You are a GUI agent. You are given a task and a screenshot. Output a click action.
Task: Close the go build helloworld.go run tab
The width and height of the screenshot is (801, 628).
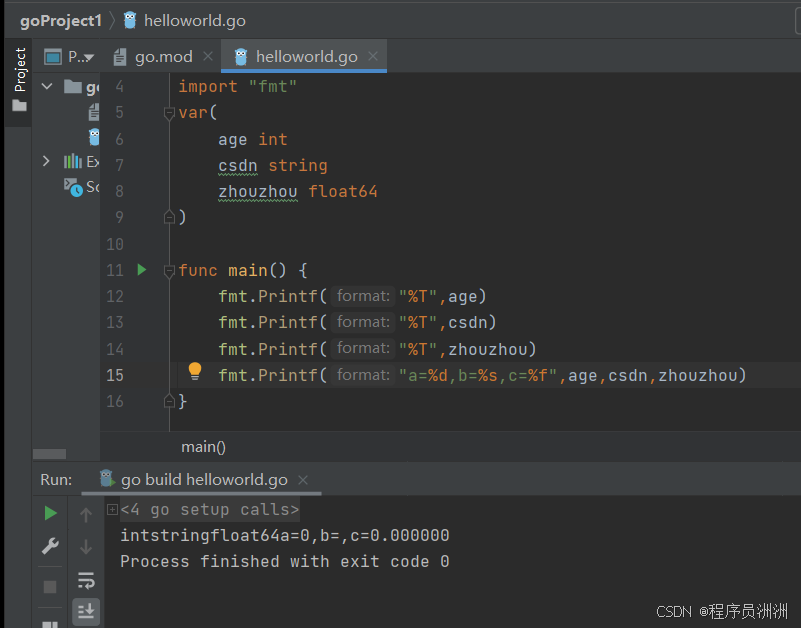pyautogui.click(x=303, y=480)
